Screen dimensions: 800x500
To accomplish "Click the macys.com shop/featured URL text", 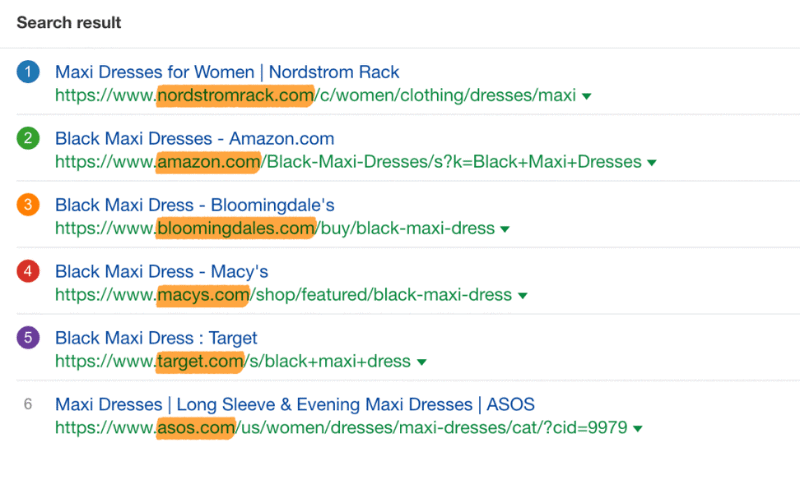I will point(283,294).
